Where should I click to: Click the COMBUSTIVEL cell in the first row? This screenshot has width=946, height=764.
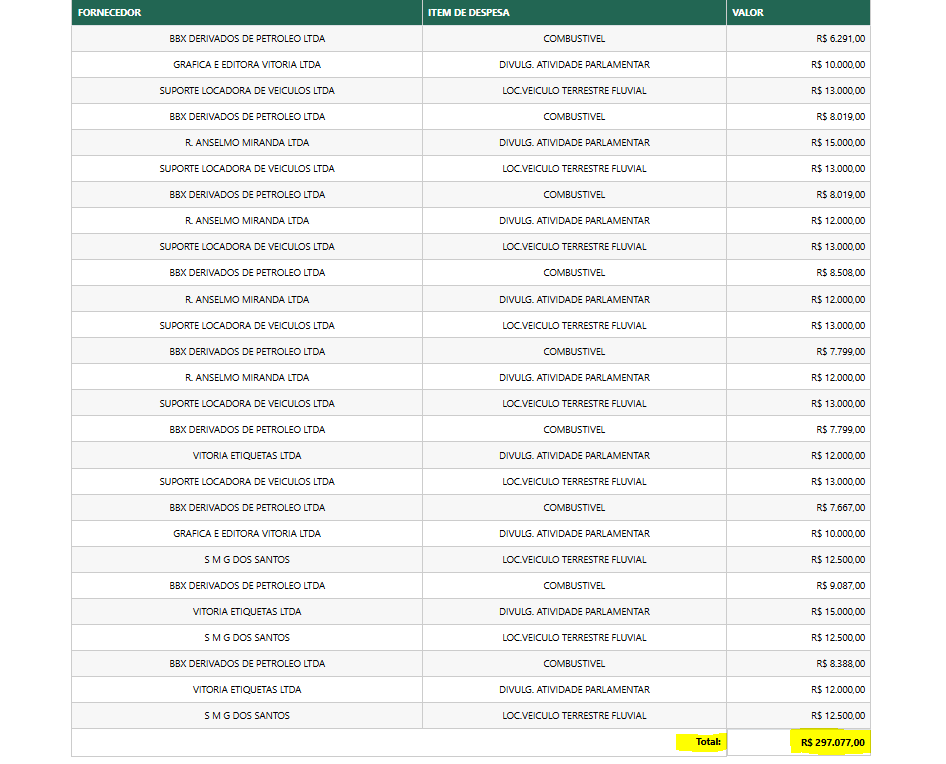point(574,39)
